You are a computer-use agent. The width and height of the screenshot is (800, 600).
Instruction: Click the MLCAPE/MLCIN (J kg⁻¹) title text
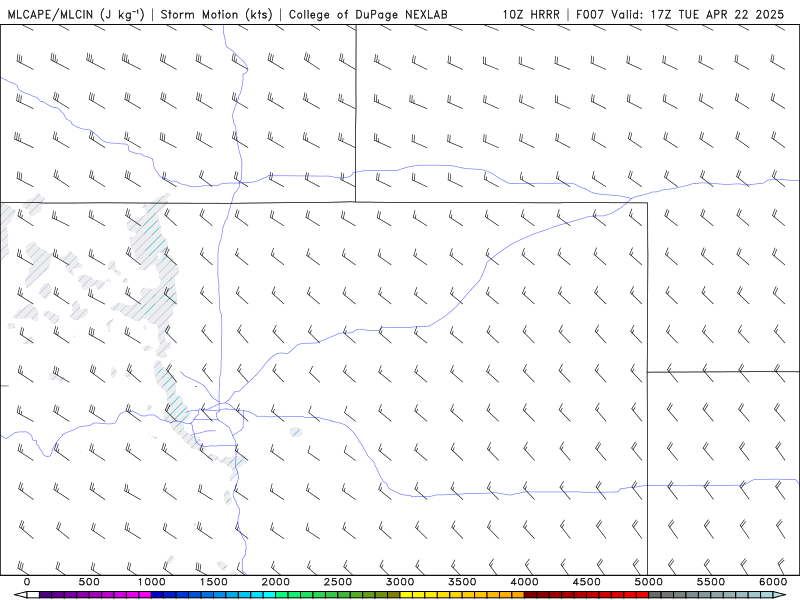(76, 14)
